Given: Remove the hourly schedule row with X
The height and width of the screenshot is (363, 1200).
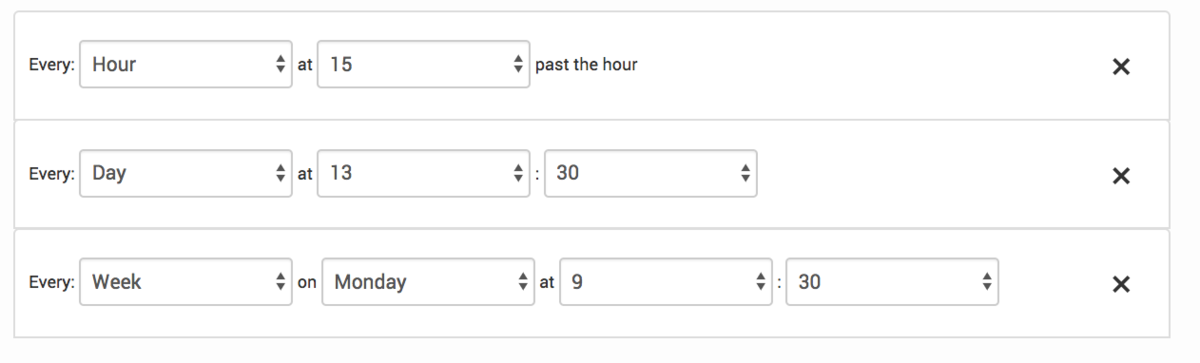Looking at the screenshot, I should pyautogui.click(x=1121, y=66).
